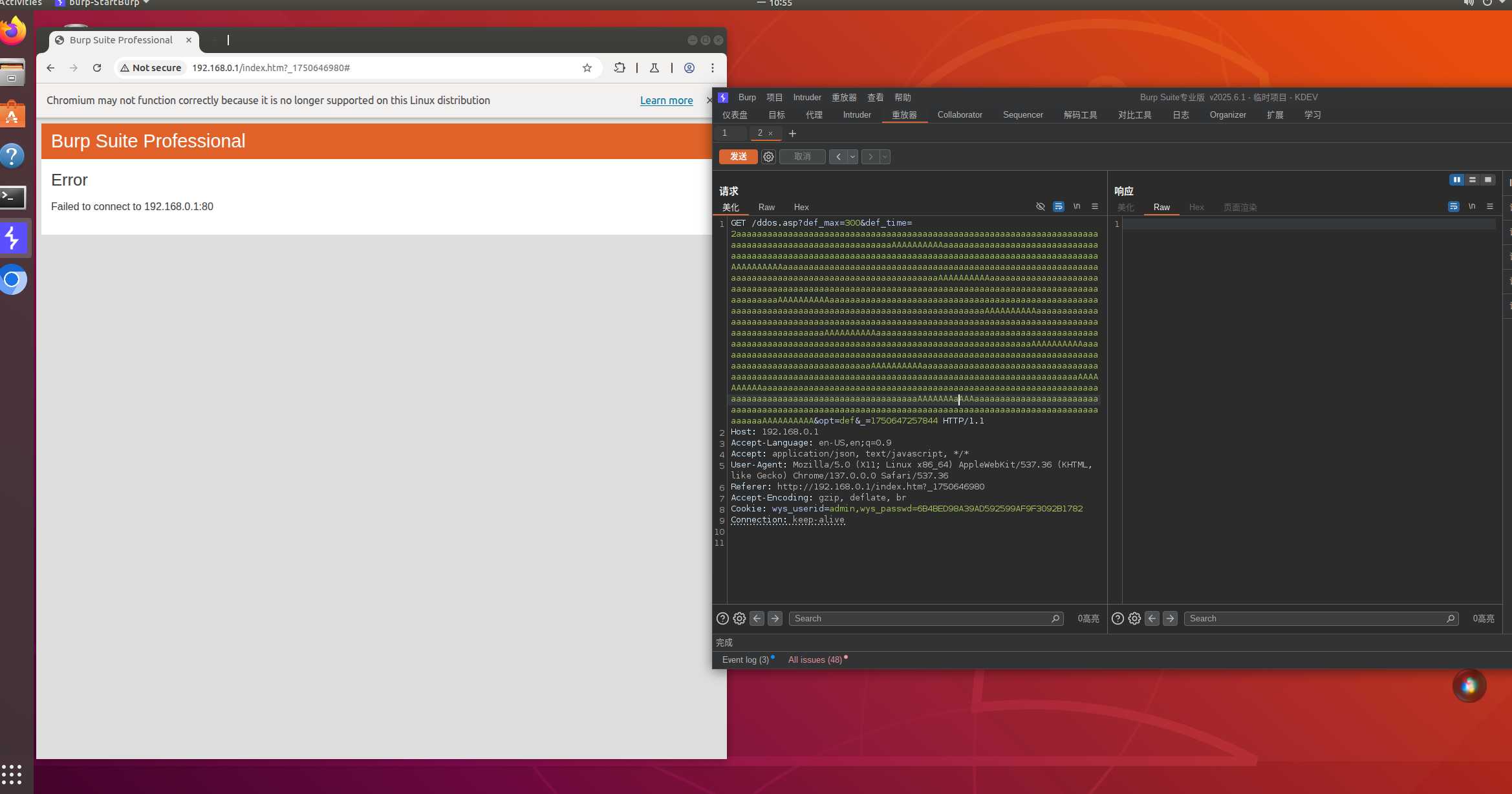Open Chromium three-dot menu
Viewport: 1512px width, 794px height.
coord(713,68)
